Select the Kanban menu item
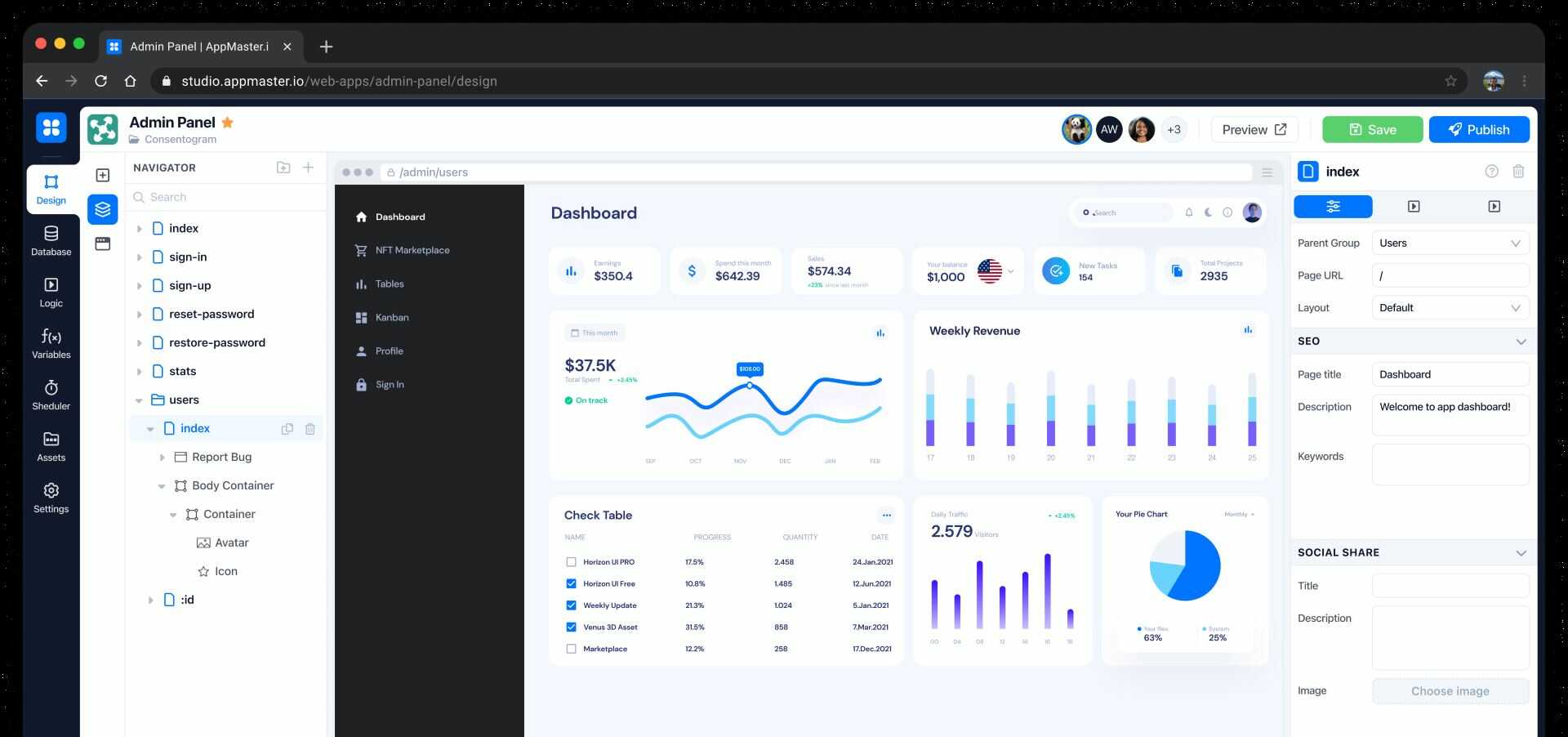The width and height of the screenshot is (1568, 737). [x=392, y=318]
